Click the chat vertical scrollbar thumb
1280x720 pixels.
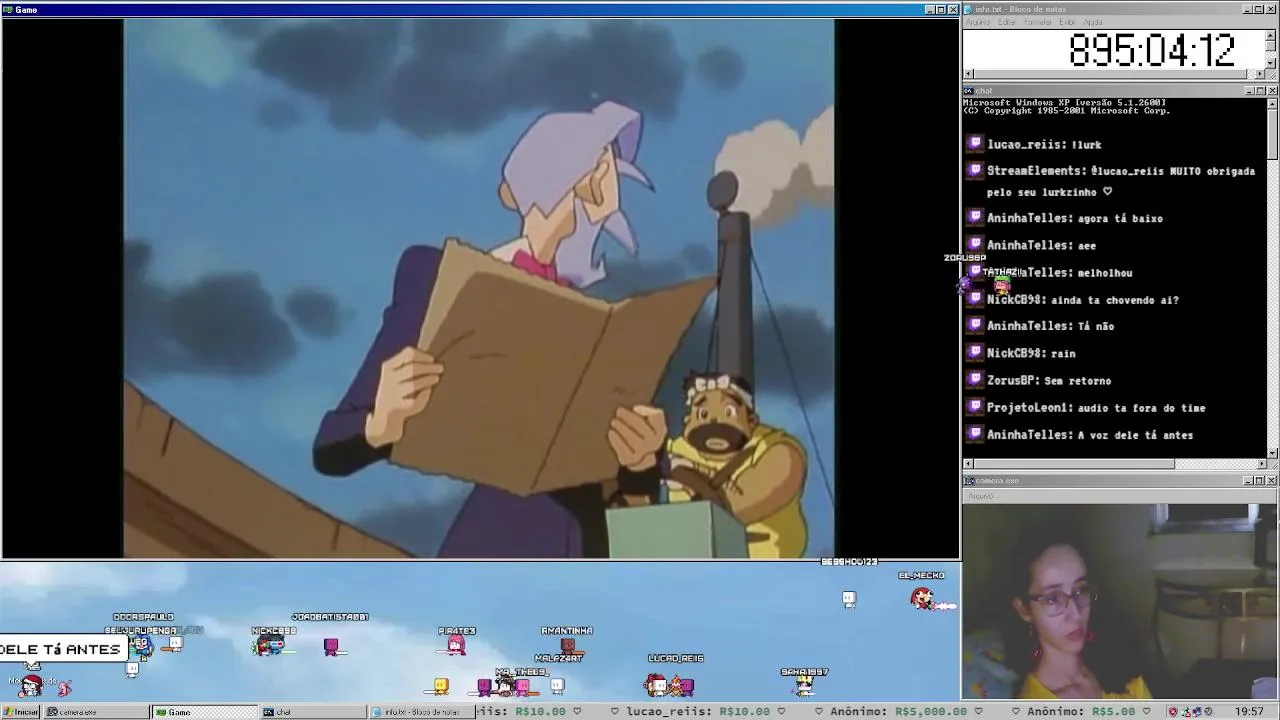1271,133
